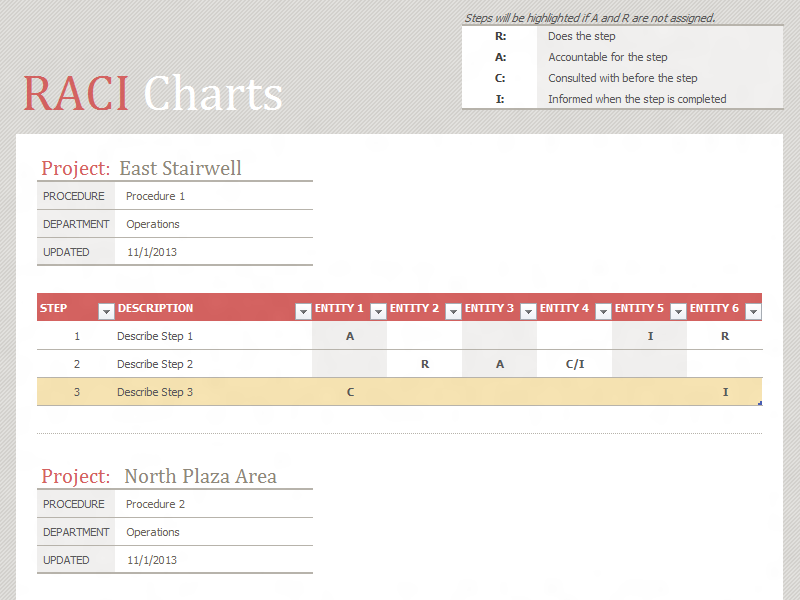Click 'Informed when the step is completed' text
The height and width of the screenshot is (600, 800).
637,99
